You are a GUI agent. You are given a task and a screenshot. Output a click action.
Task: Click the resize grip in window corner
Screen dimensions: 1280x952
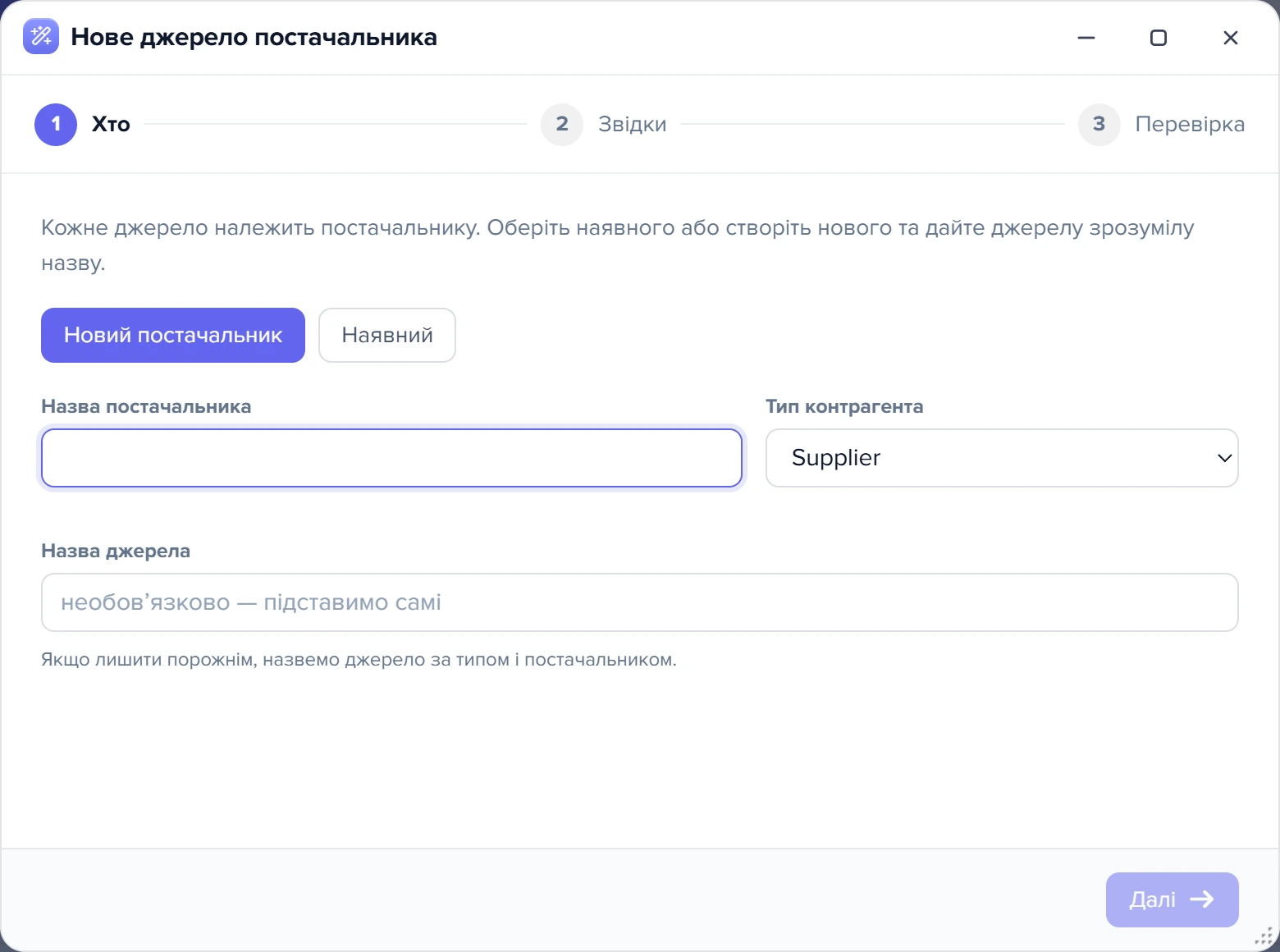pos(1264,936)
